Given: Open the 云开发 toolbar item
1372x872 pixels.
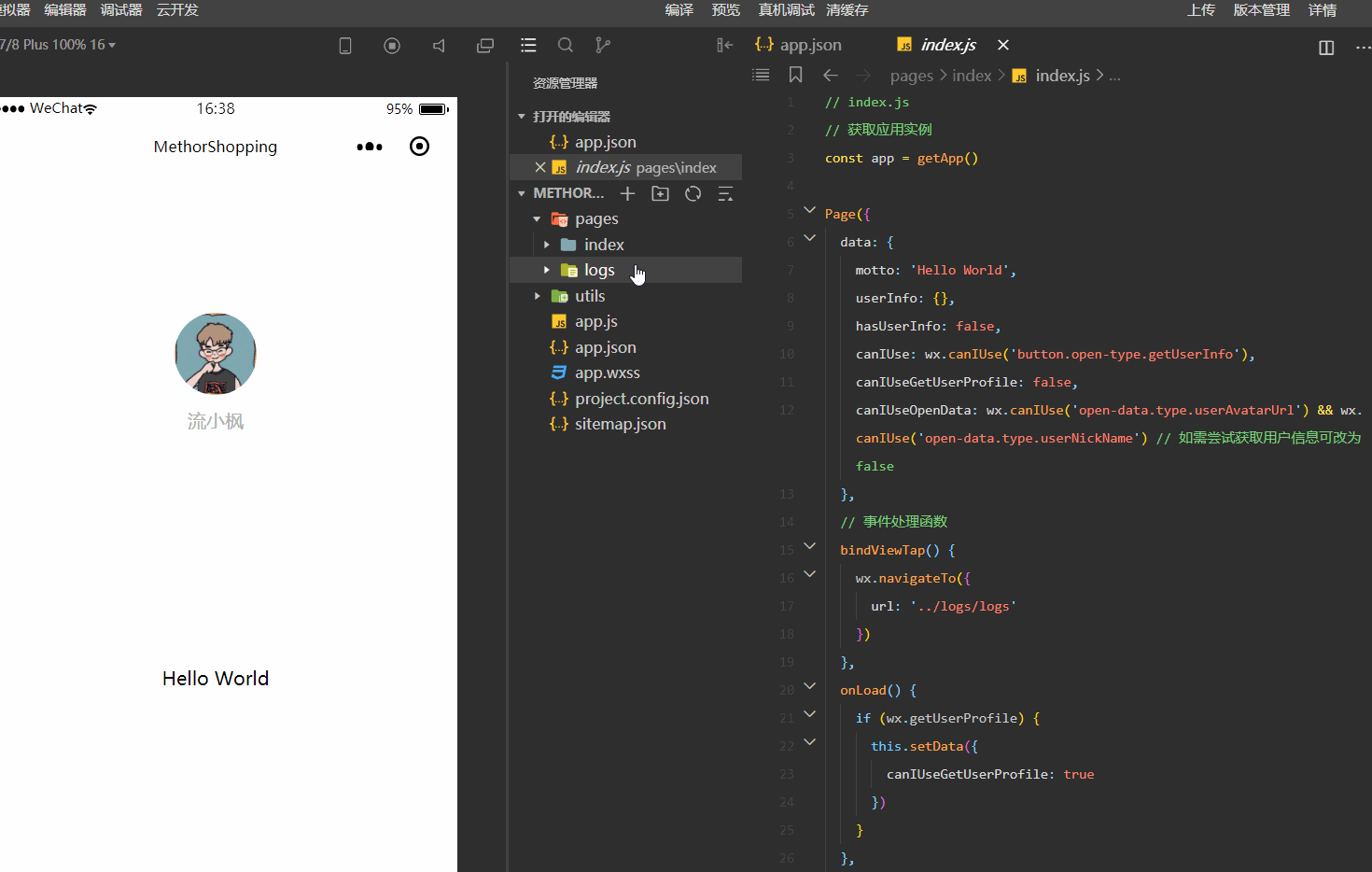Looking at the screenshot, I should click(177, 10).
